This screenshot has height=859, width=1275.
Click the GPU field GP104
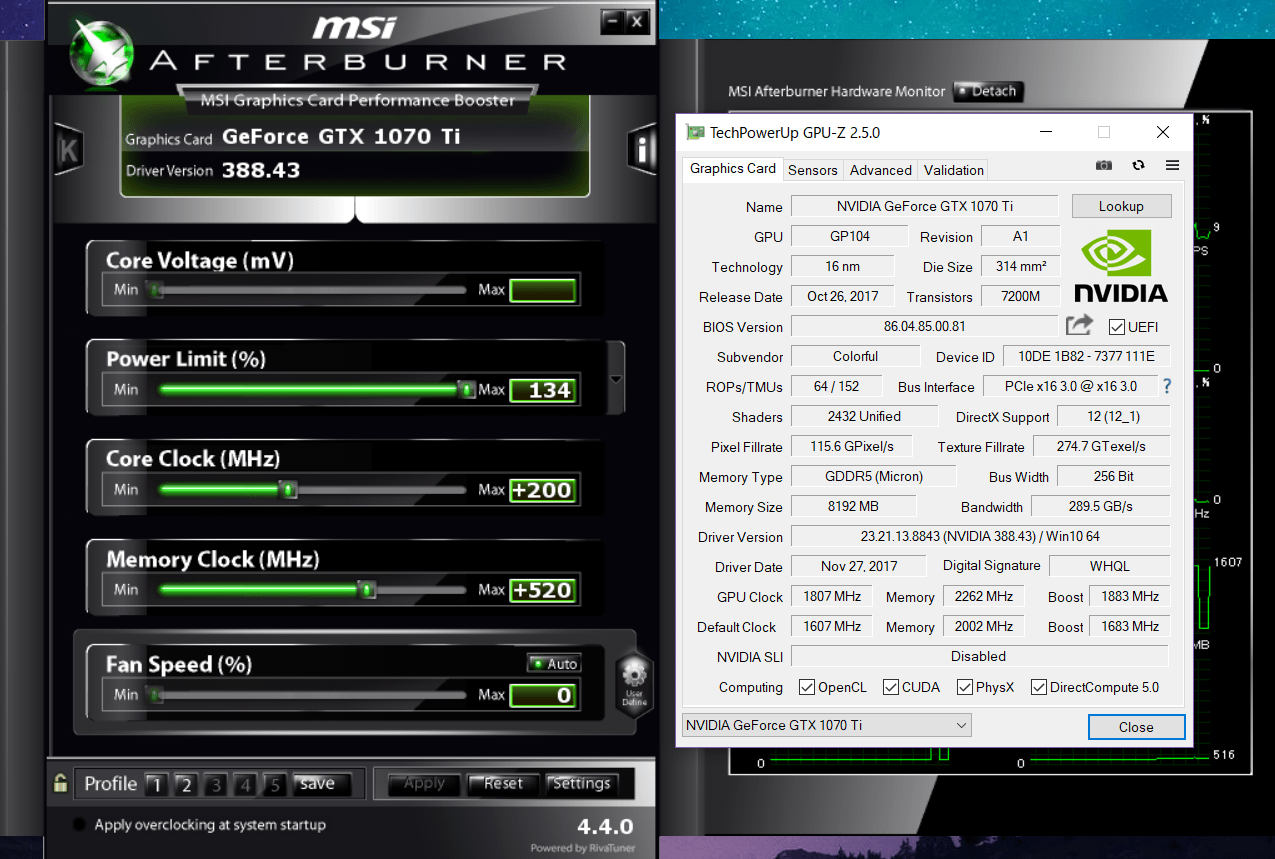[x=849, y=236]
